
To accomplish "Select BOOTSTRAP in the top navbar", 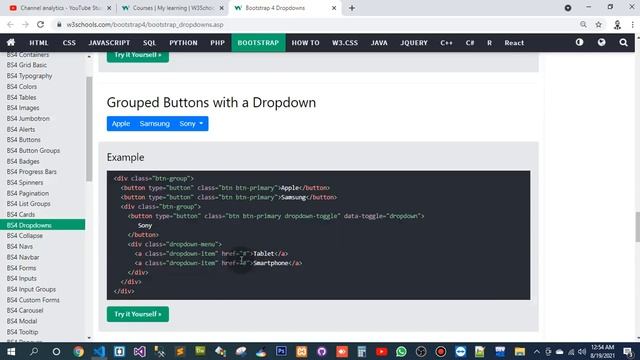I will [258, 42].
